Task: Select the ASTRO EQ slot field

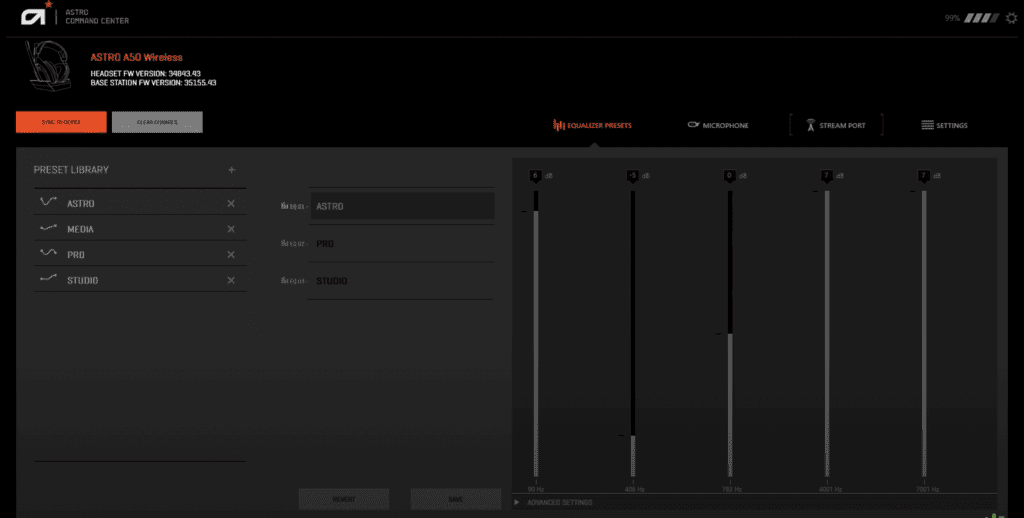Action: [x=402, y=206]
